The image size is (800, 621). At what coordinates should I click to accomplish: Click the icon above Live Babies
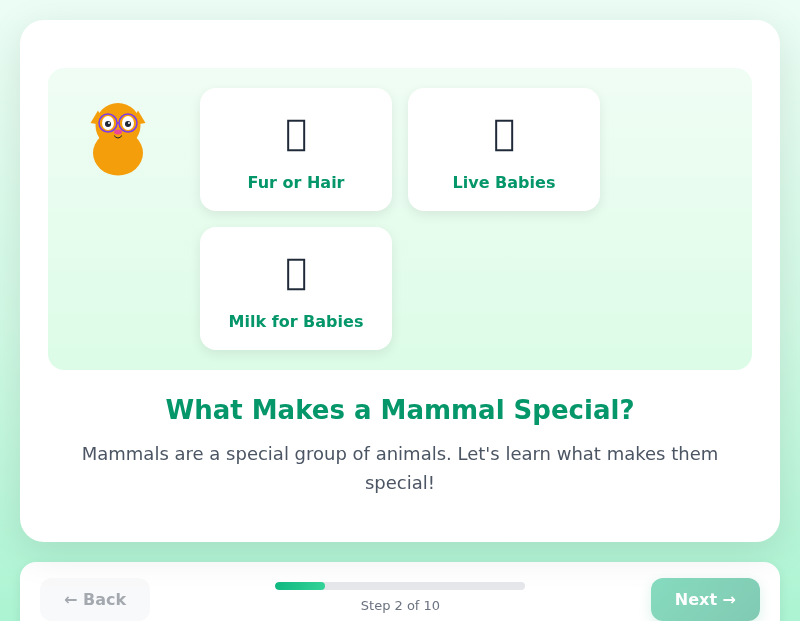(504, 134)
